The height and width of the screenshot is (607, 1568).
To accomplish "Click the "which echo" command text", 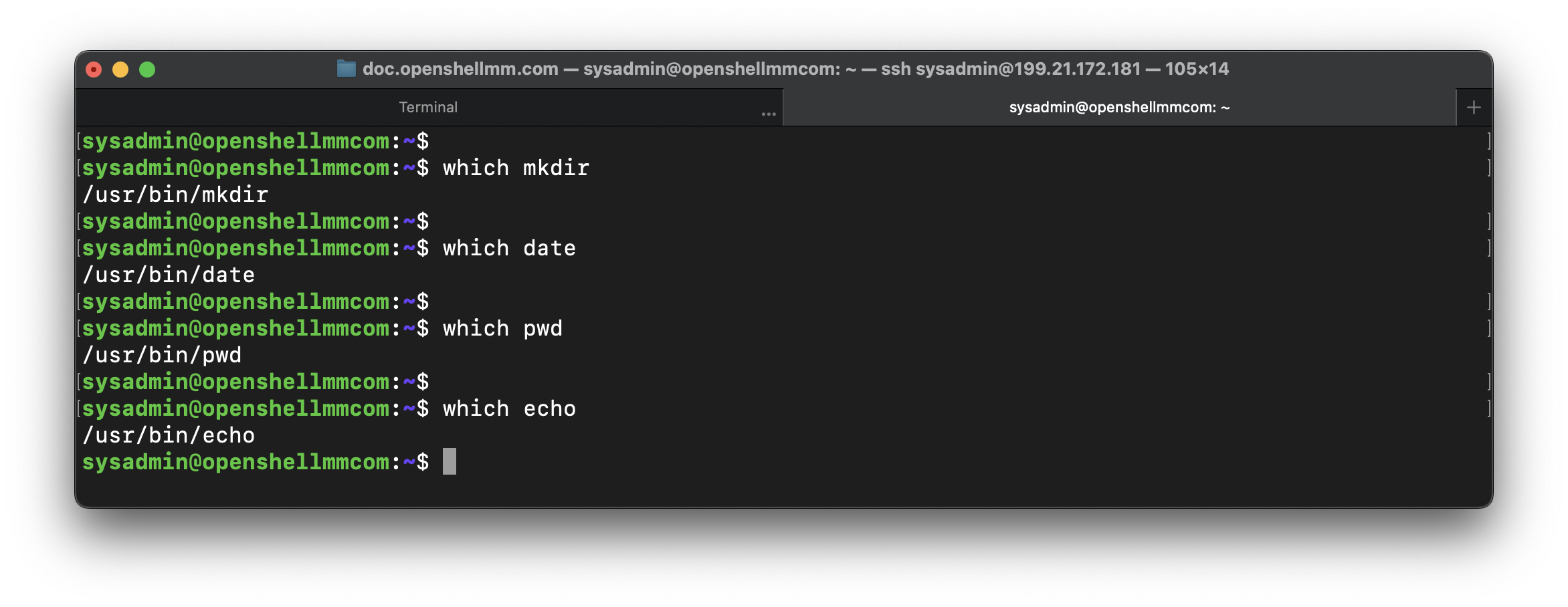I will coord(509,408).
